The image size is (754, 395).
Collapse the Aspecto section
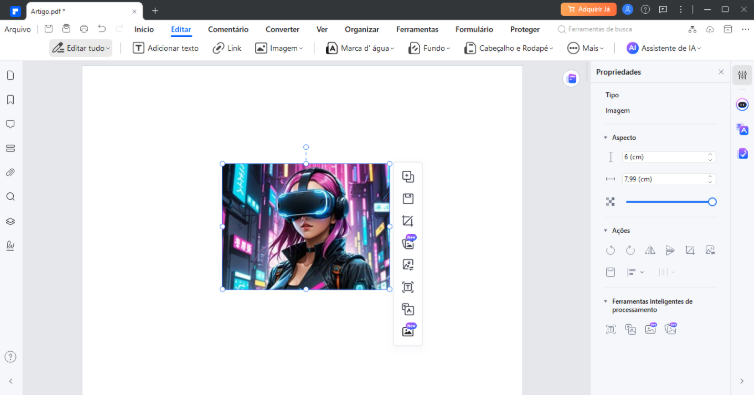[605, 138]
